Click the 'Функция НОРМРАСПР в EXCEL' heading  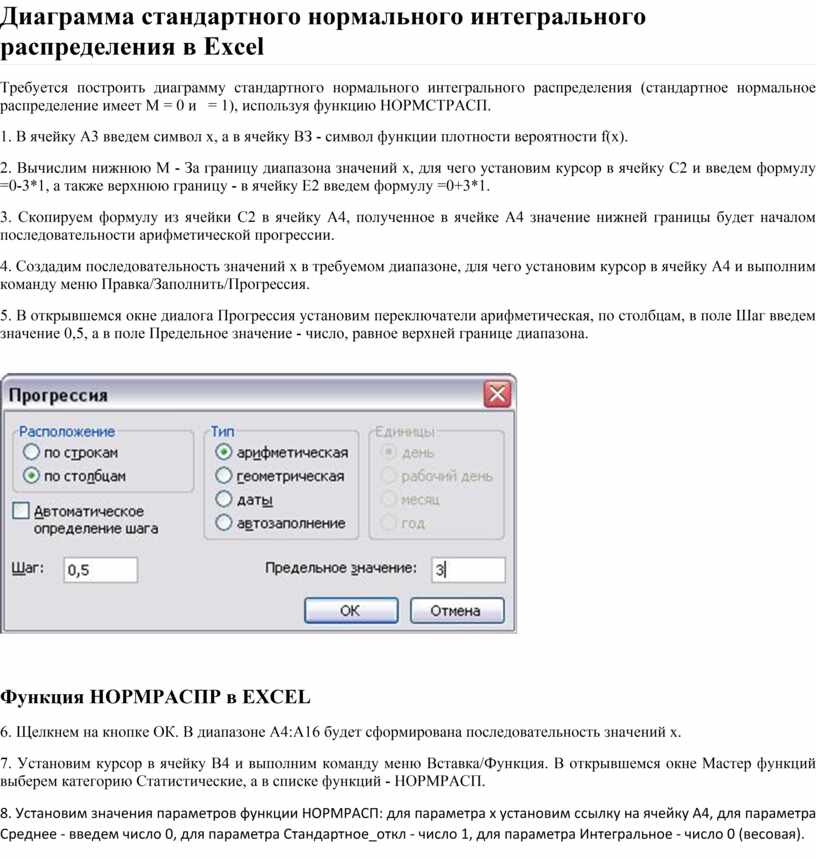155,696
